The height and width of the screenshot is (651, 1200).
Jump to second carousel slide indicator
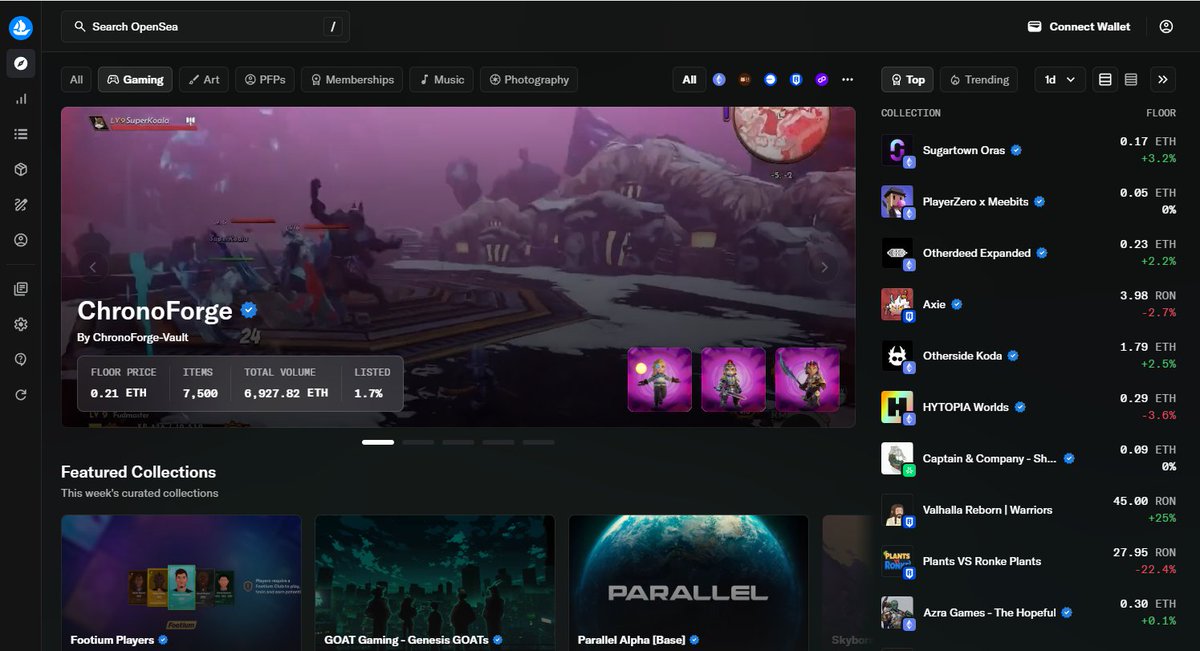coord(418,442)
